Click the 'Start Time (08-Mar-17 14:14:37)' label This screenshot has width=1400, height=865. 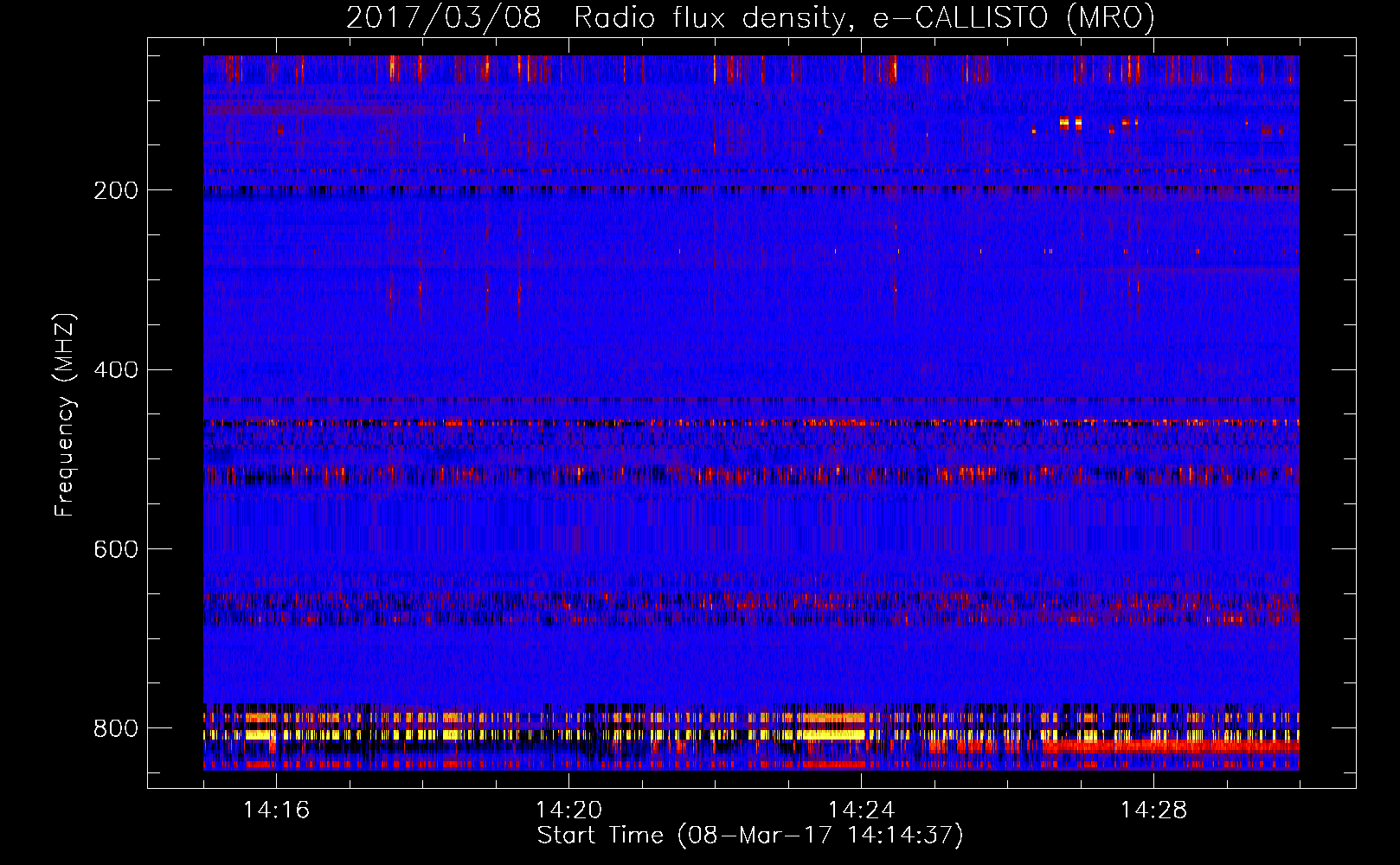750,836
